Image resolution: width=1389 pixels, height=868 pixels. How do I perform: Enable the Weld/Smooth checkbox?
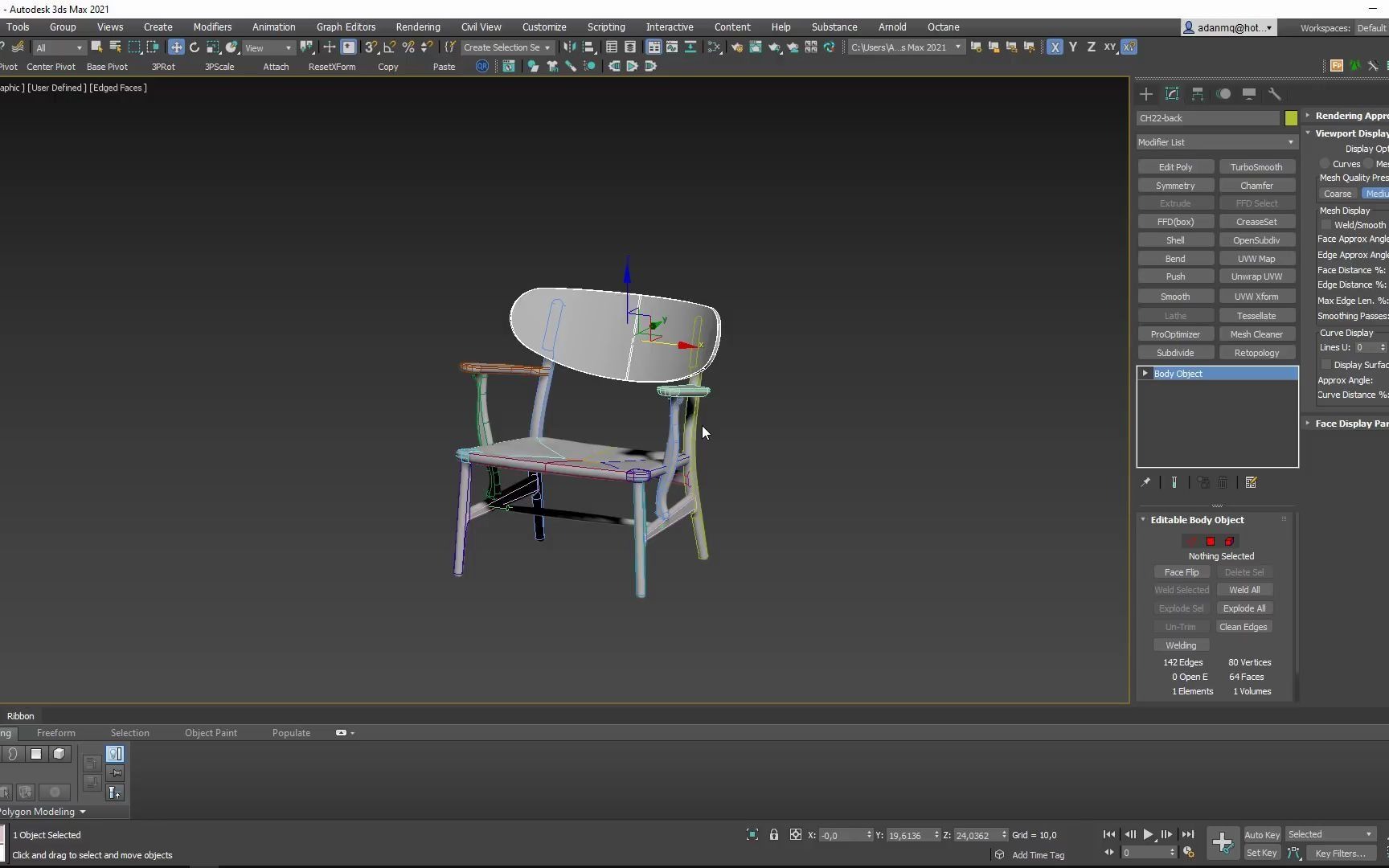point(1326,225)
